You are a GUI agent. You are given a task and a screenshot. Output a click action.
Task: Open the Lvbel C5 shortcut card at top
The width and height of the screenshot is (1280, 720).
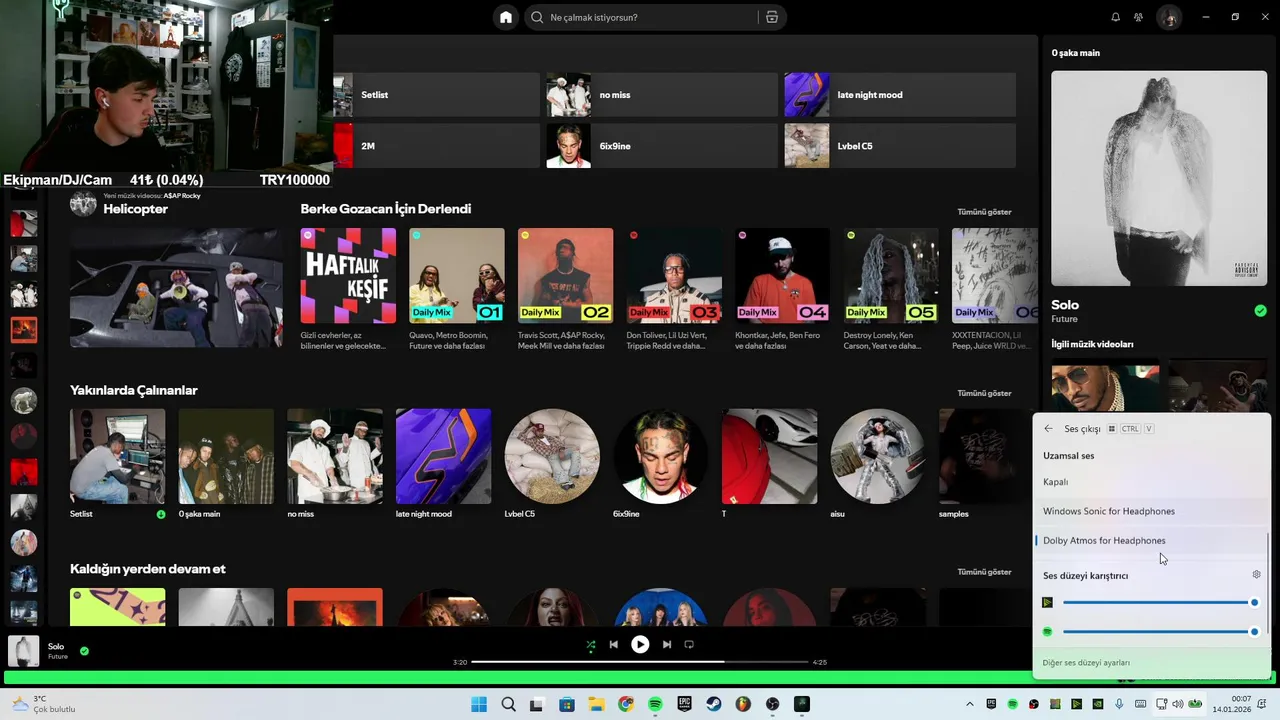[900, 146]
